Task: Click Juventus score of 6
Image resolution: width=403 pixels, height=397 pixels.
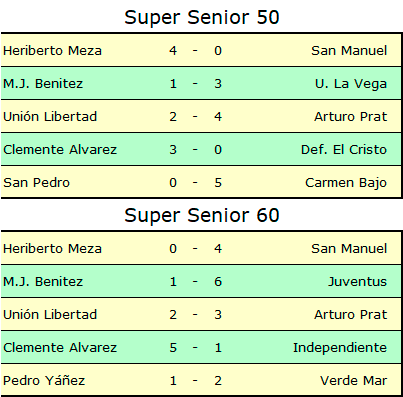Action: [218, 282]
